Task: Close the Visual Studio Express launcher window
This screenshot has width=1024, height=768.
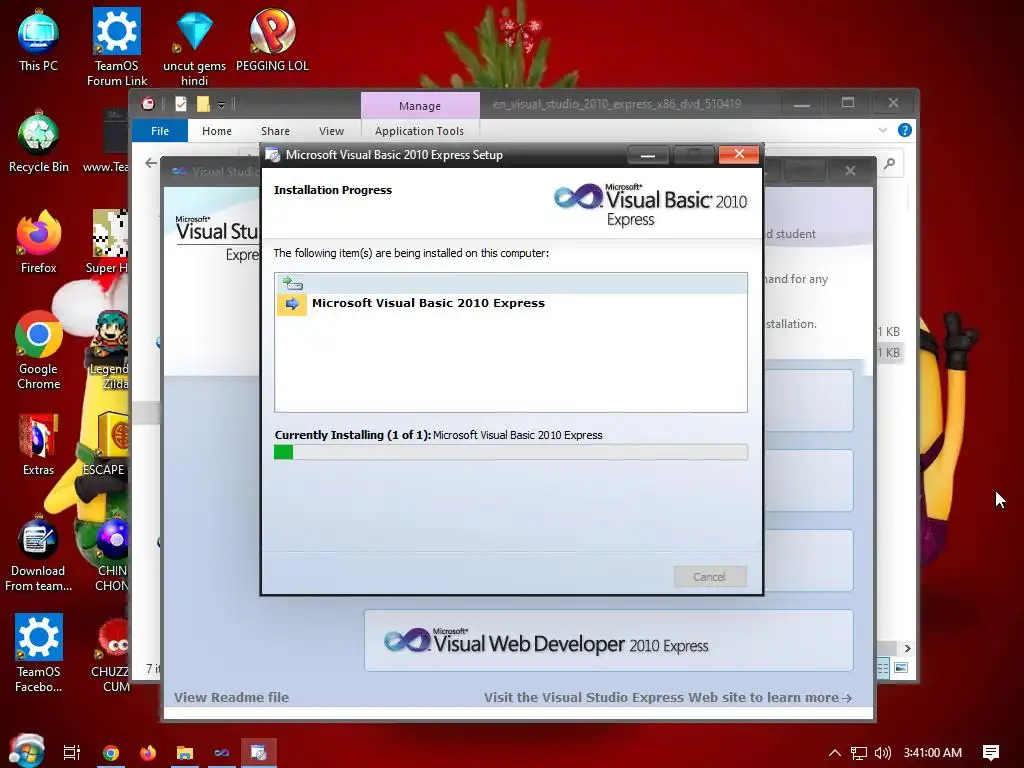Action: pos(850,170)
